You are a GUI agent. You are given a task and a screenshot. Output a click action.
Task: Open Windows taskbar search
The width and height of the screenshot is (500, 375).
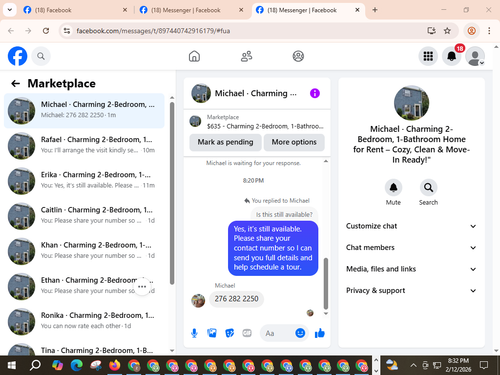coord(35,365)
